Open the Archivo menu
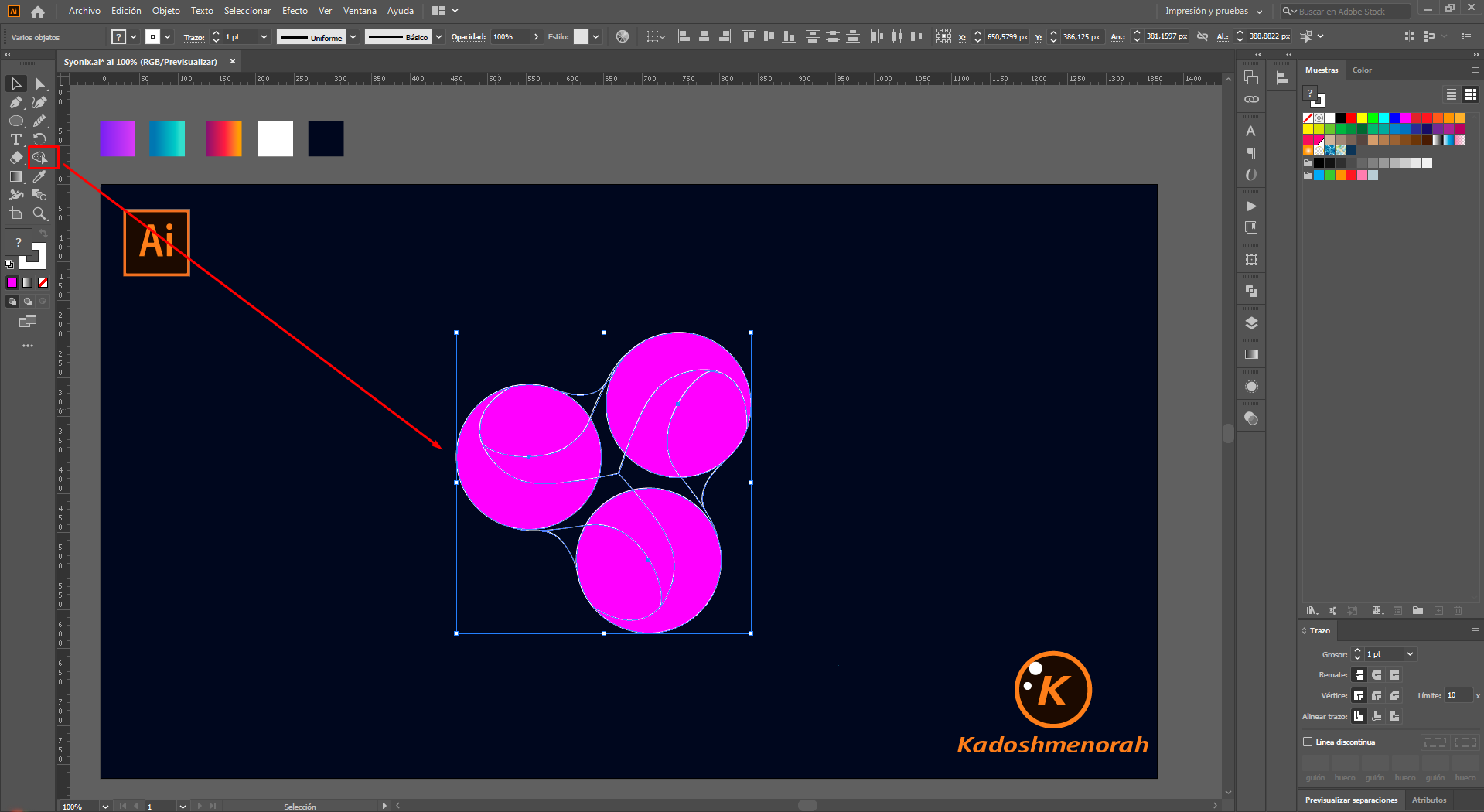The width and height of the screenshot is (1484, 812). pos(84,11)
